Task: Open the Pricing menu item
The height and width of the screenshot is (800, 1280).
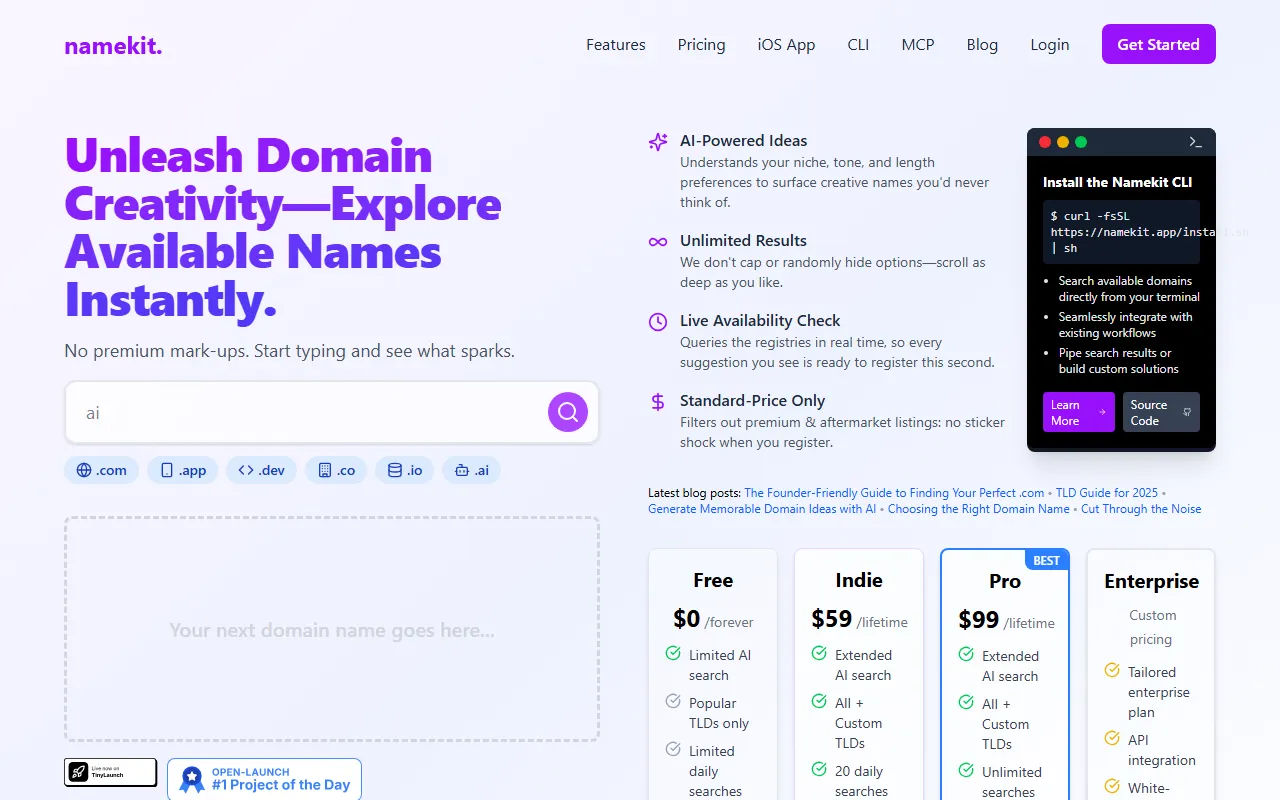Action: (x=701, y=45)
